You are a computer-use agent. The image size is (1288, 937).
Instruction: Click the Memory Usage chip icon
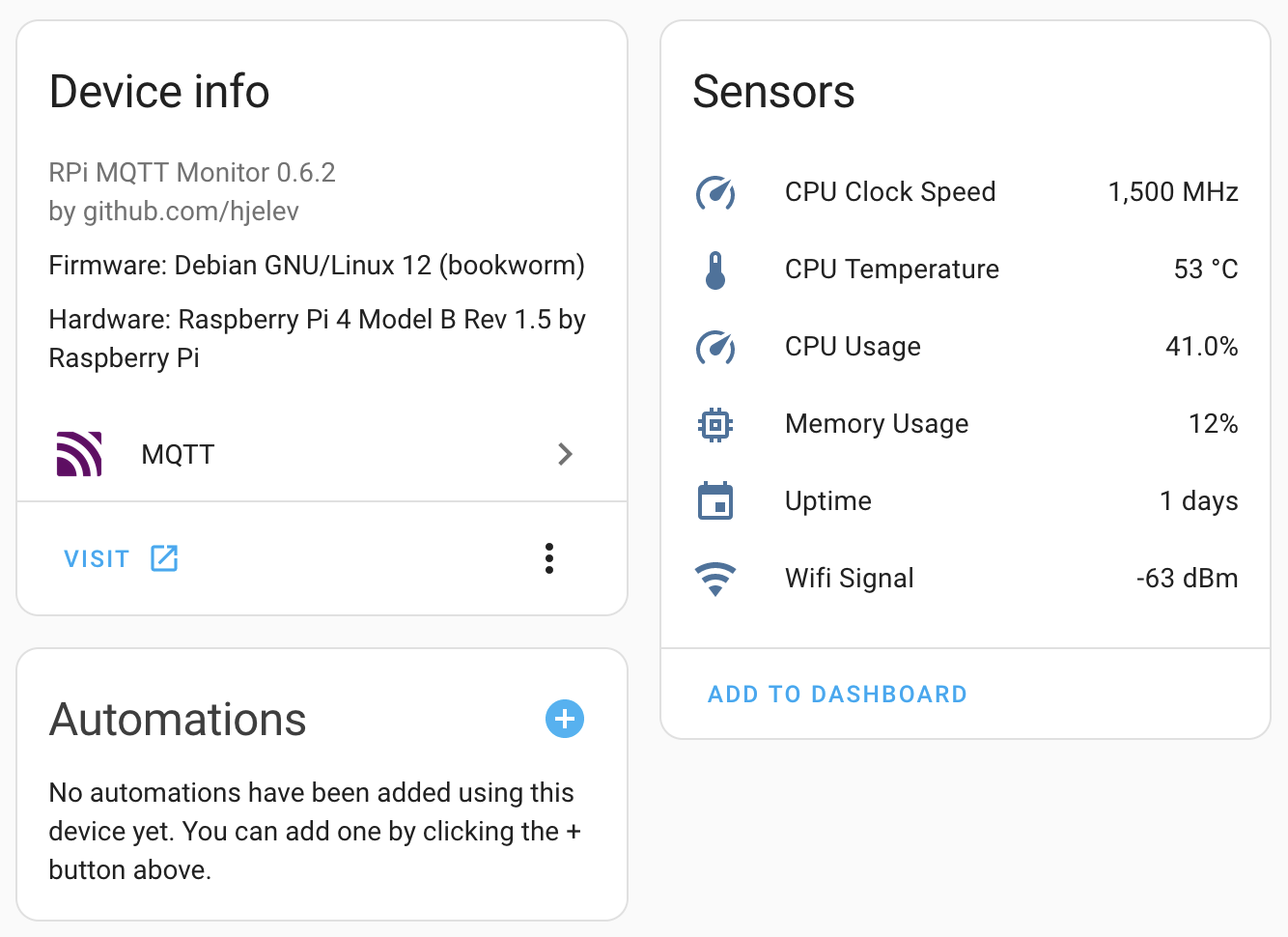(715, 424)
